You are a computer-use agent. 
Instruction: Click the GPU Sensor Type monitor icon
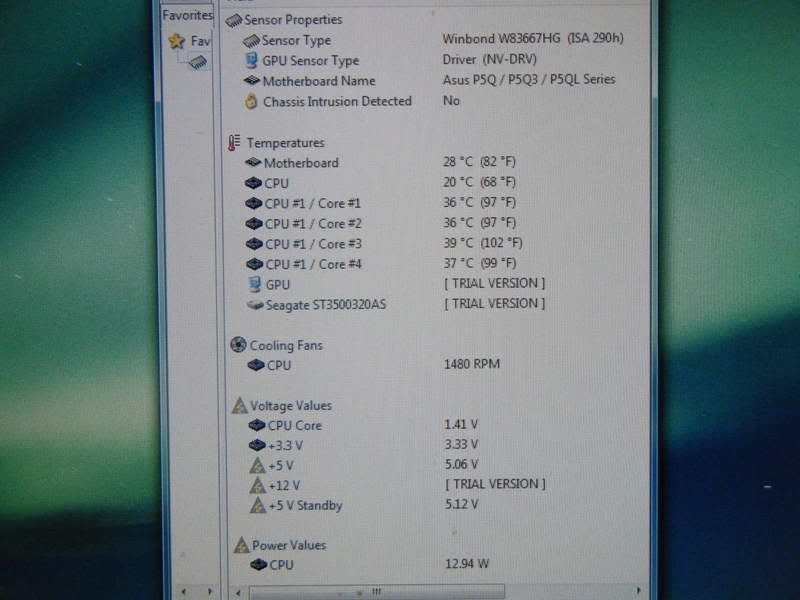click(252, 60)
